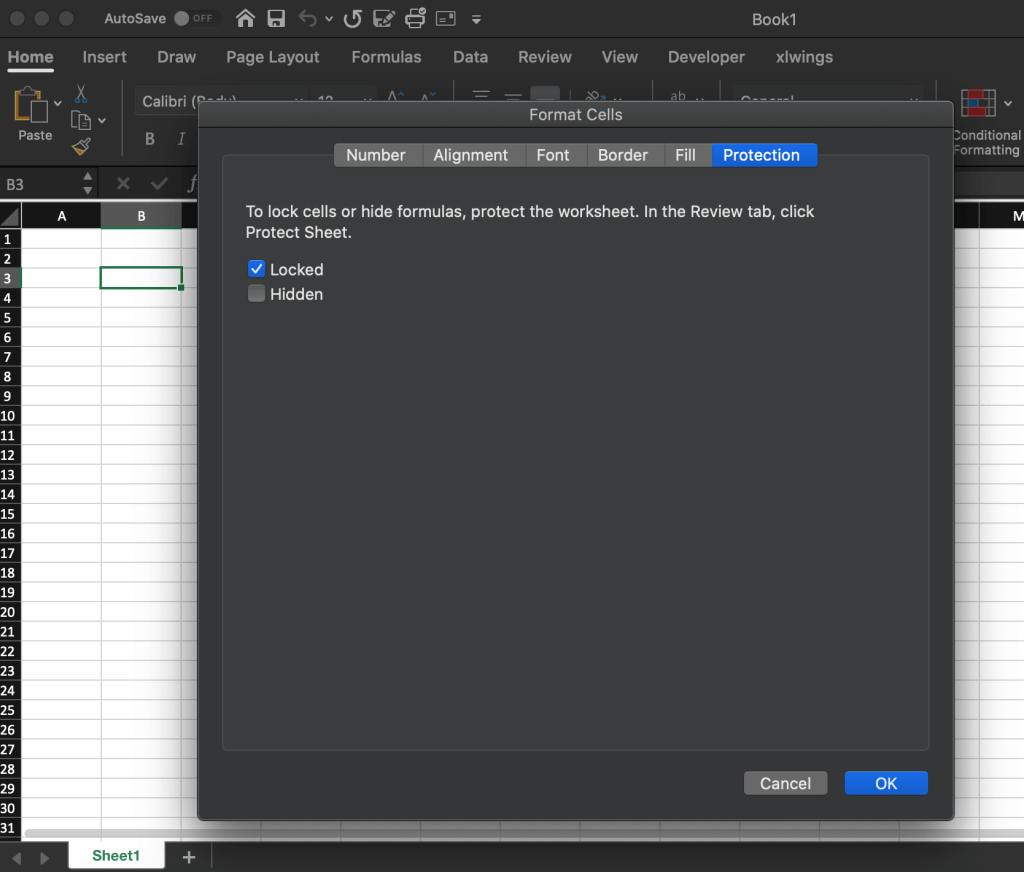The height and width of the screenshot is (872, 1024).
Task: Click the Home icon in quick access toolbar
Action: pyautogui.click(x=245, y=19)
